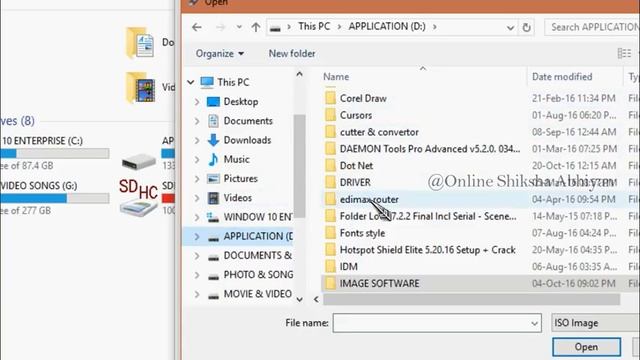Click the file list horizontal scrollbar
This screenshot has height=360, width=640.
click(471, 300)
